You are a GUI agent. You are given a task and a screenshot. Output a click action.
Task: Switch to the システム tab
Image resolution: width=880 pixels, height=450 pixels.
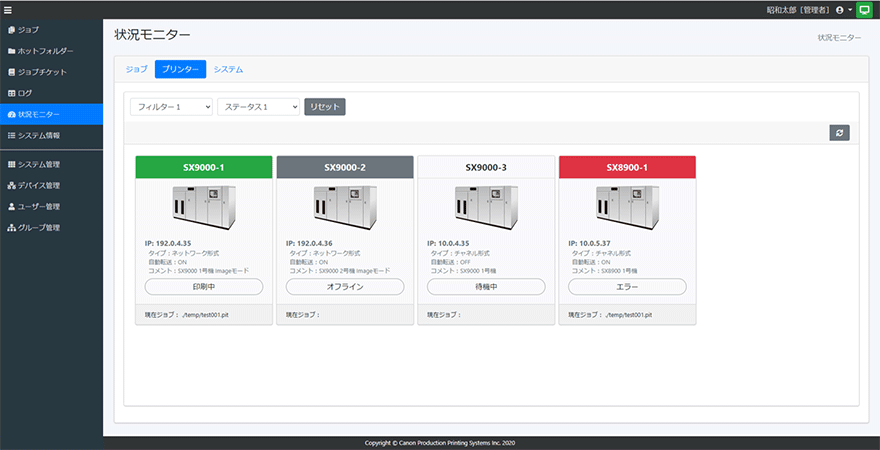tap(228, 69)
